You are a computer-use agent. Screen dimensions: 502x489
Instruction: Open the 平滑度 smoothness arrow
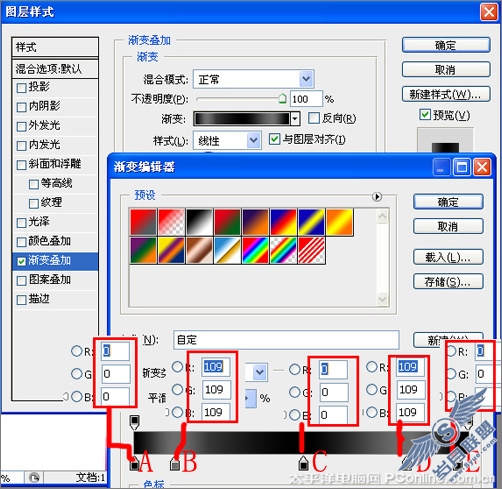(251, 398)
